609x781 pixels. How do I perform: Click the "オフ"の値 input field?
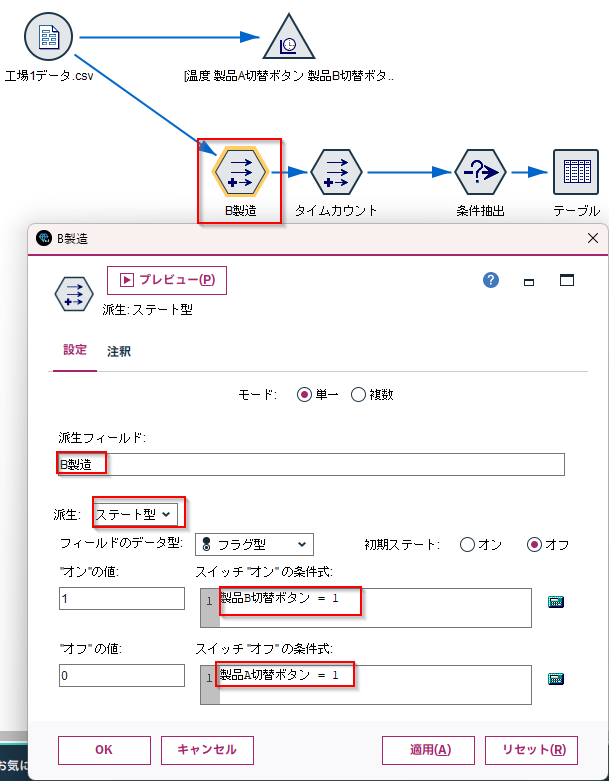pos(122,675)
